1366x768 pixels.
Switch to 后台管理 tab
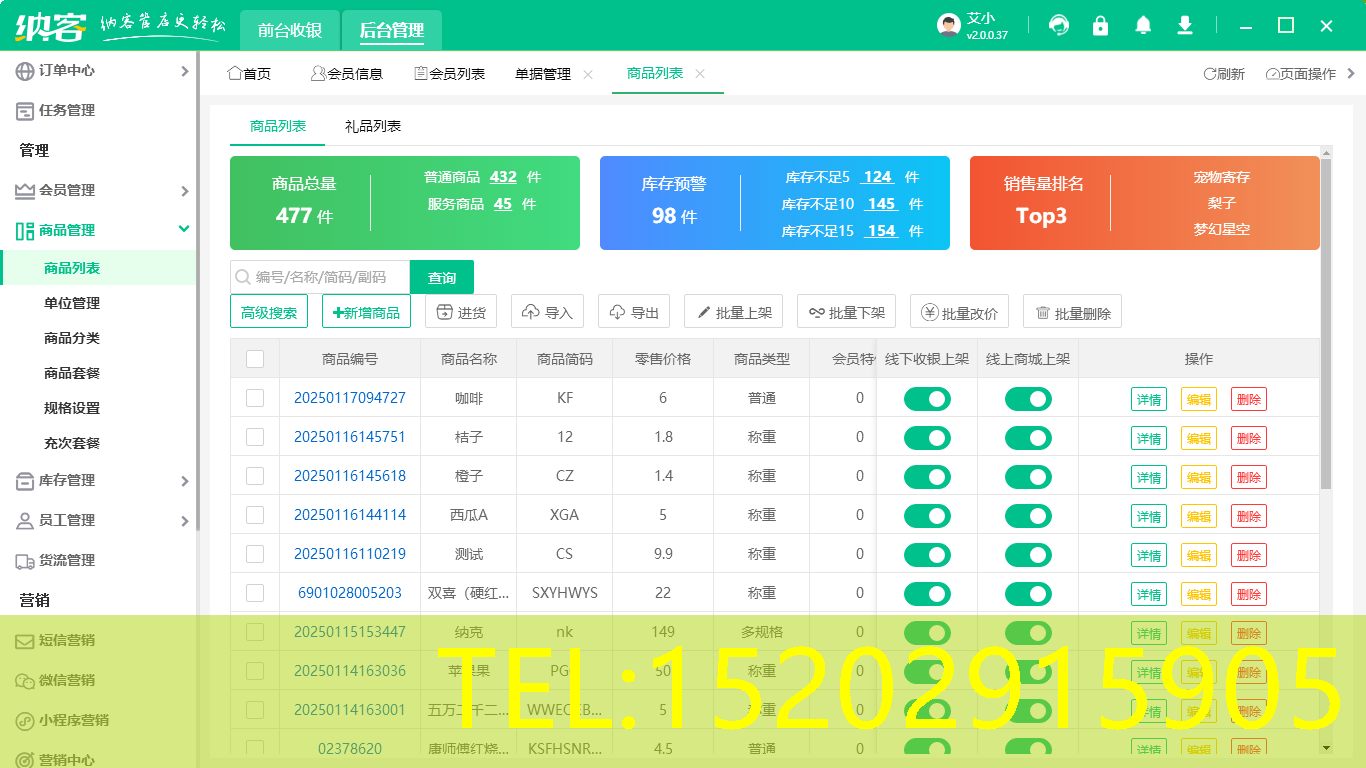(392, 30)
